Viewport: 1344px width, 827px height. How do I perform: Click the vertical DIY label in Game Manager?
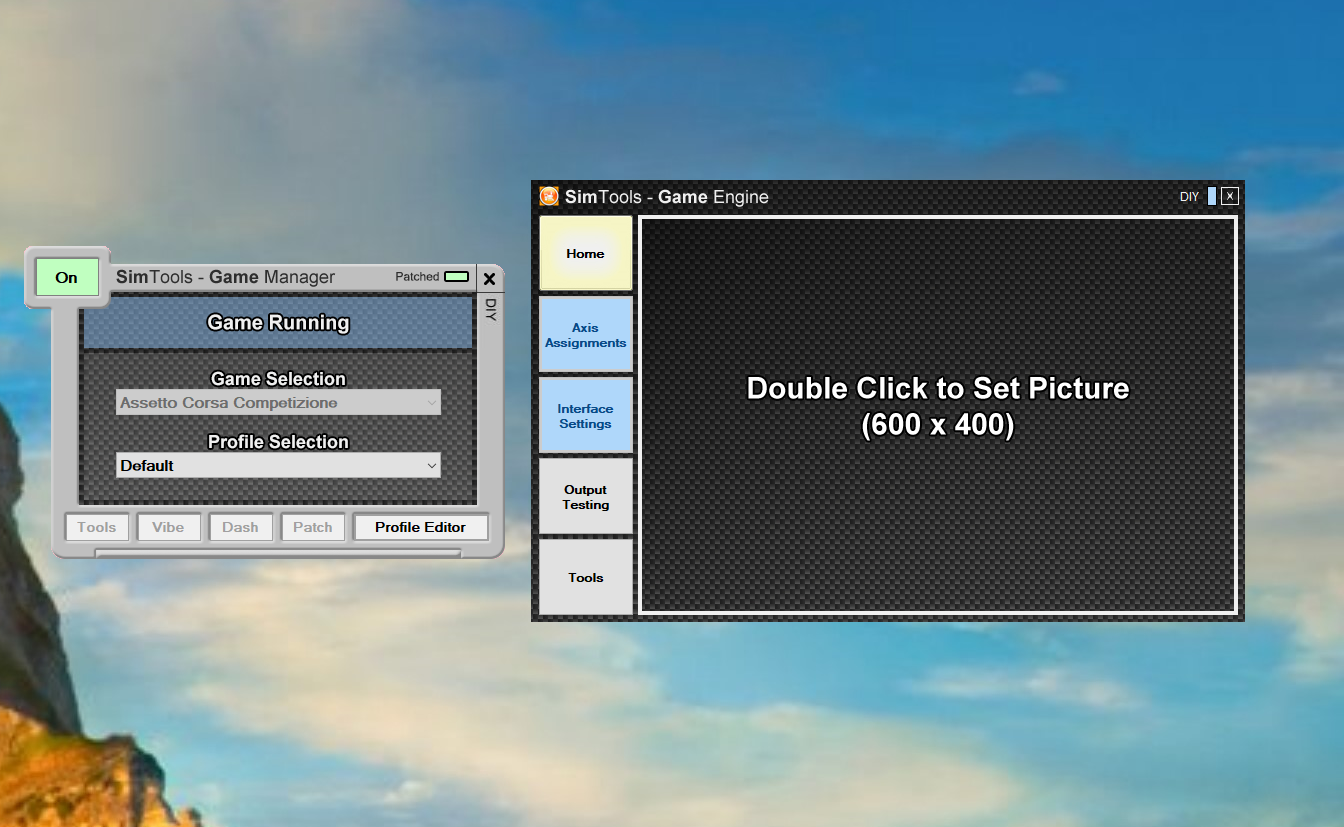point(490,309)
